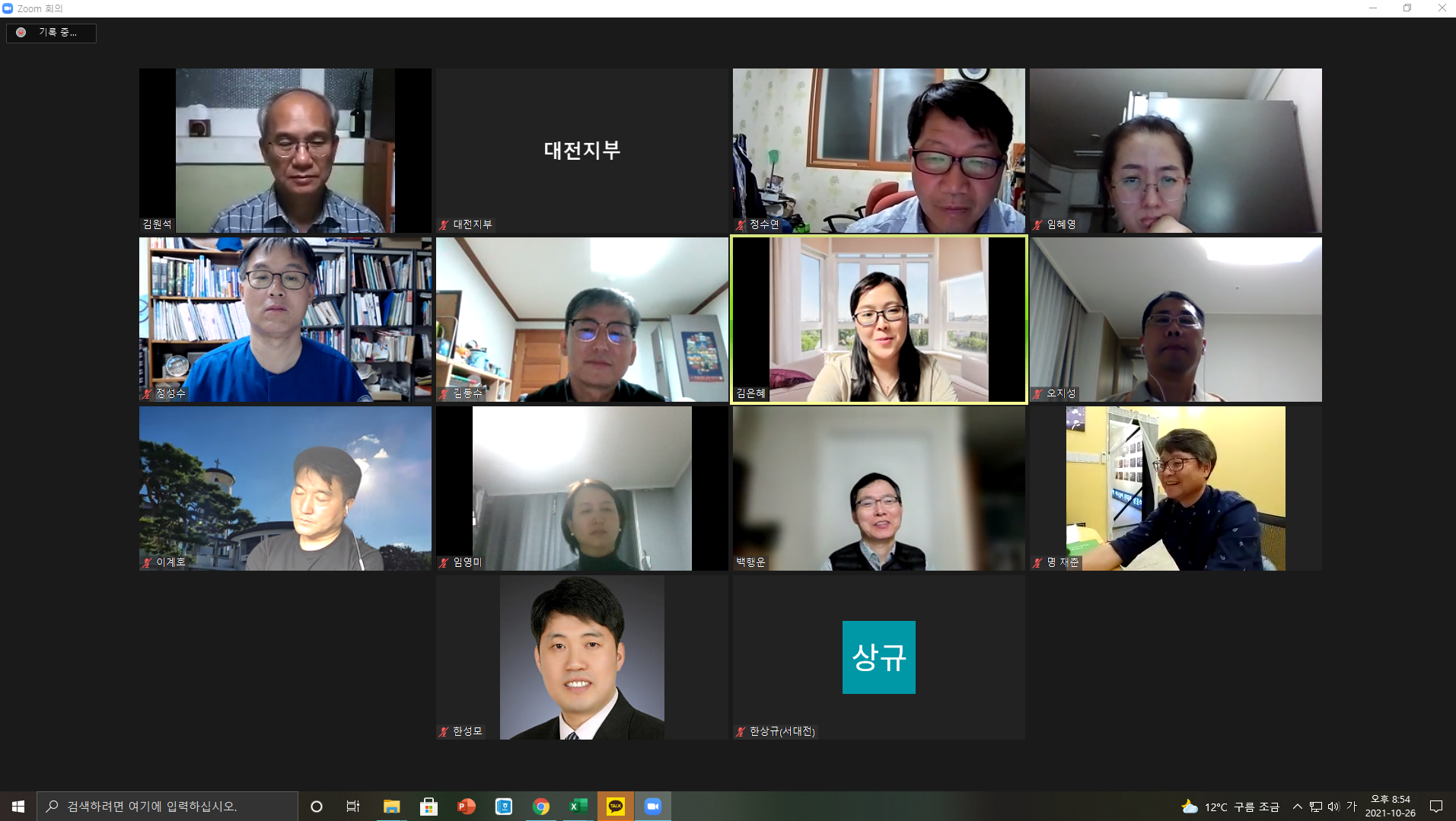
Task: Toggle the Korean IME indicator 가
Action: point(1352,807)
